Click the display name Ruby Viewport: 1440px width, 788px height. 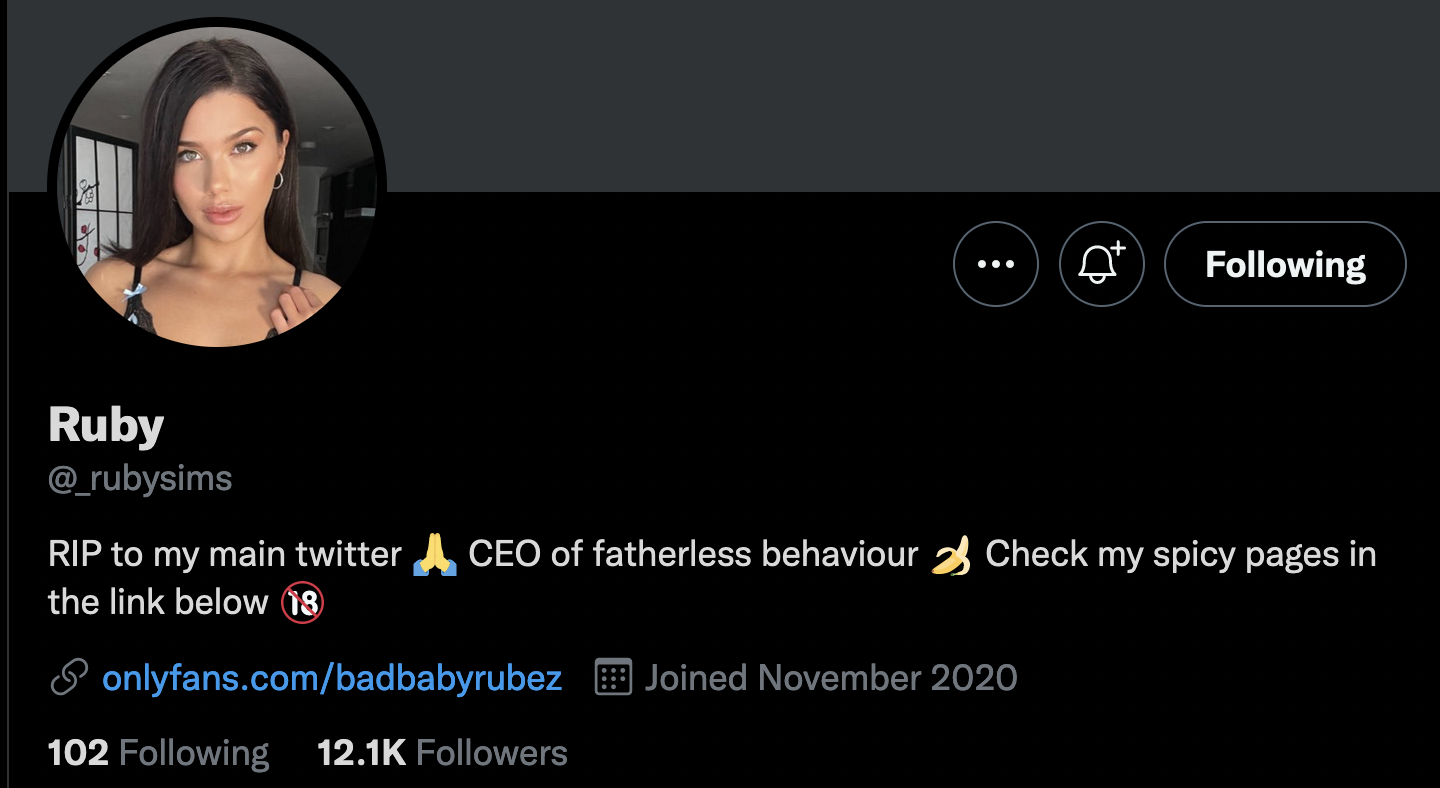tap(106, 426)
